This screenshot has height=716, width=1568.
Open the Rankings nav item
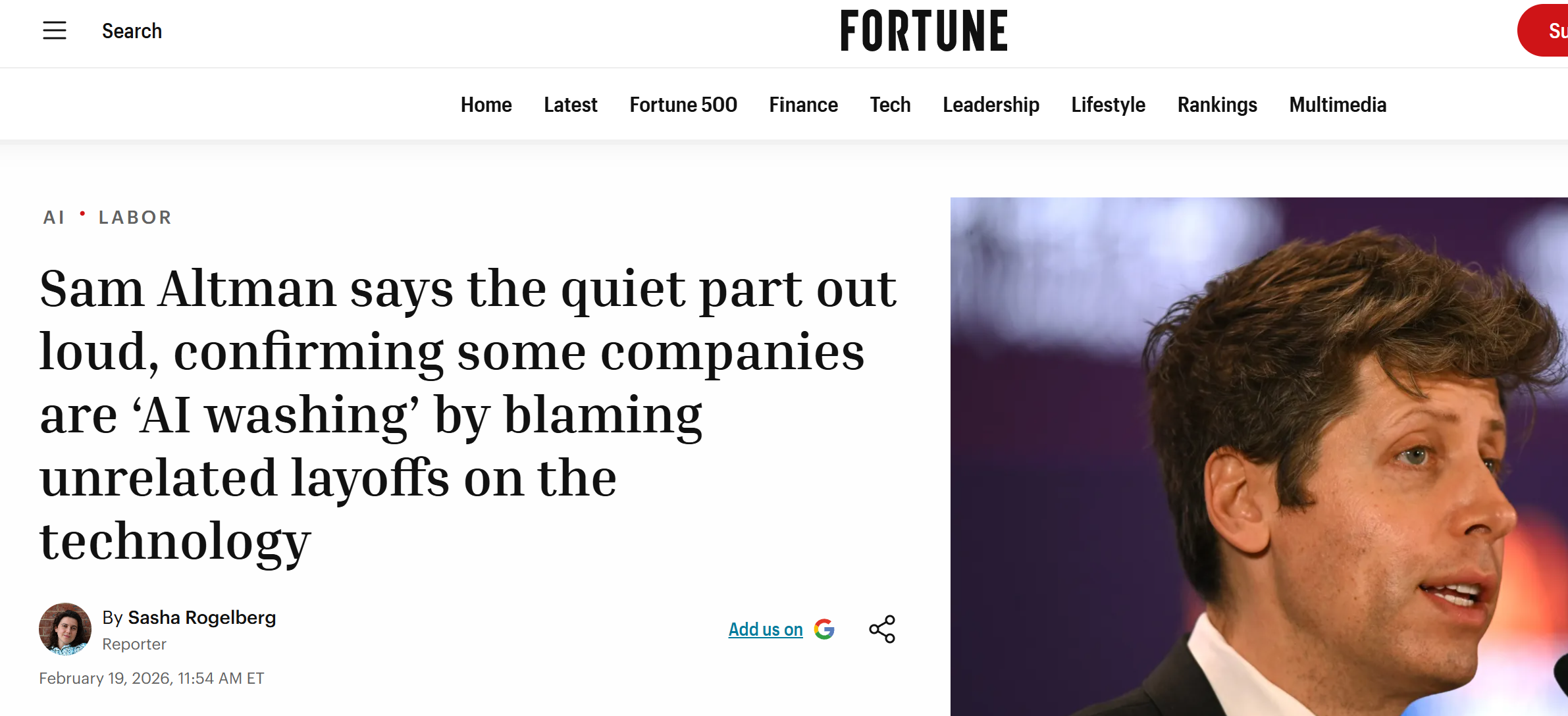click(x=1217, y=105)
